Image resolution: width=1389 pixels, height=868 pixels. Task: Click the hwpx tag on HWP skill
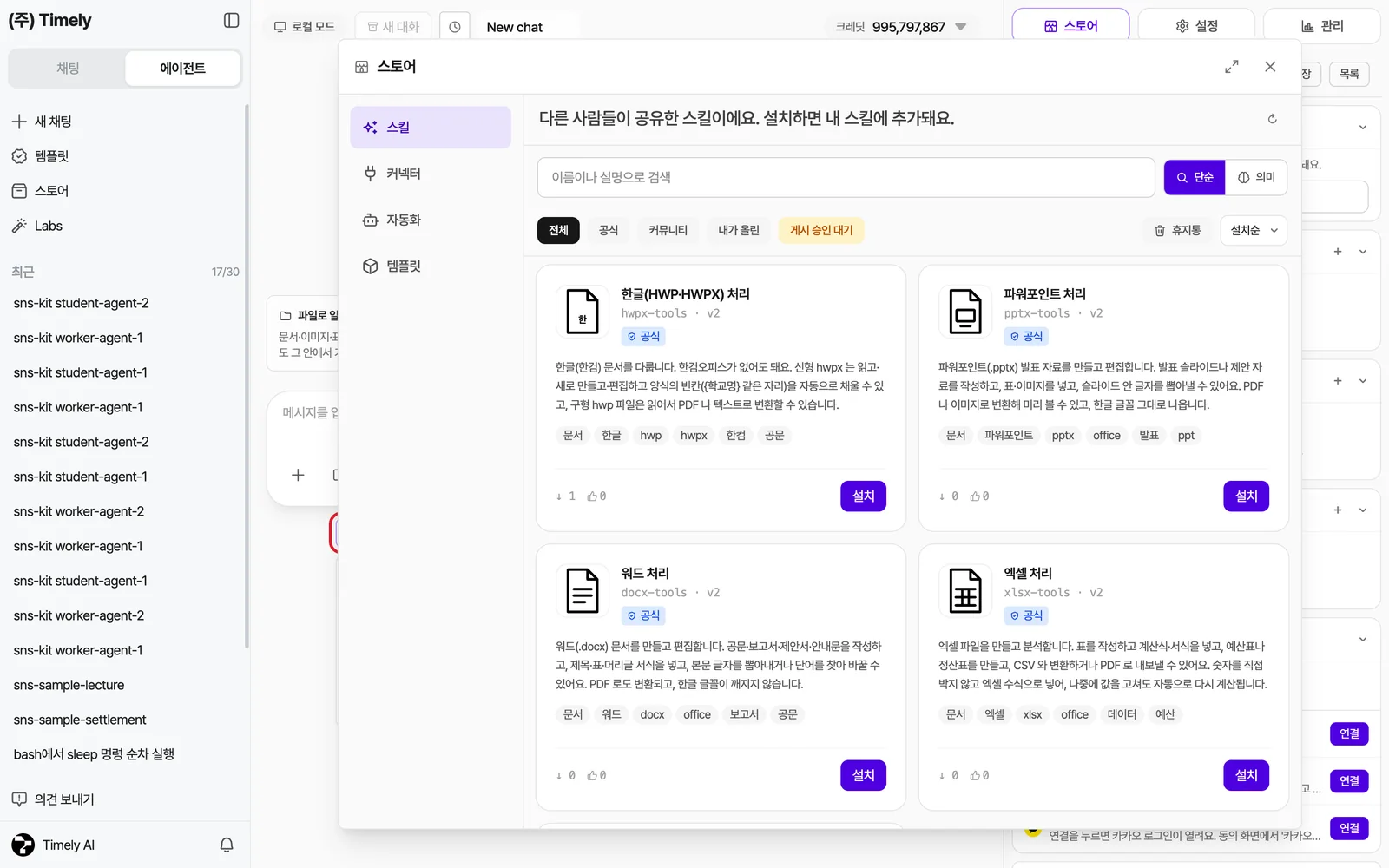pos(694,436)
